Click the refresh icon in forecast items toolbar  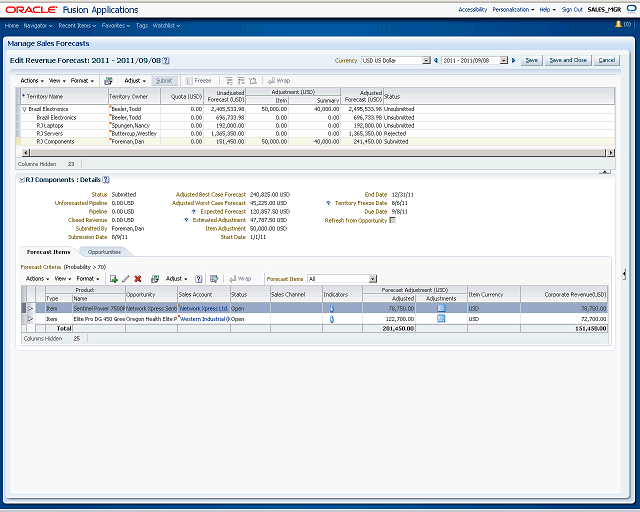click(155, 279)
